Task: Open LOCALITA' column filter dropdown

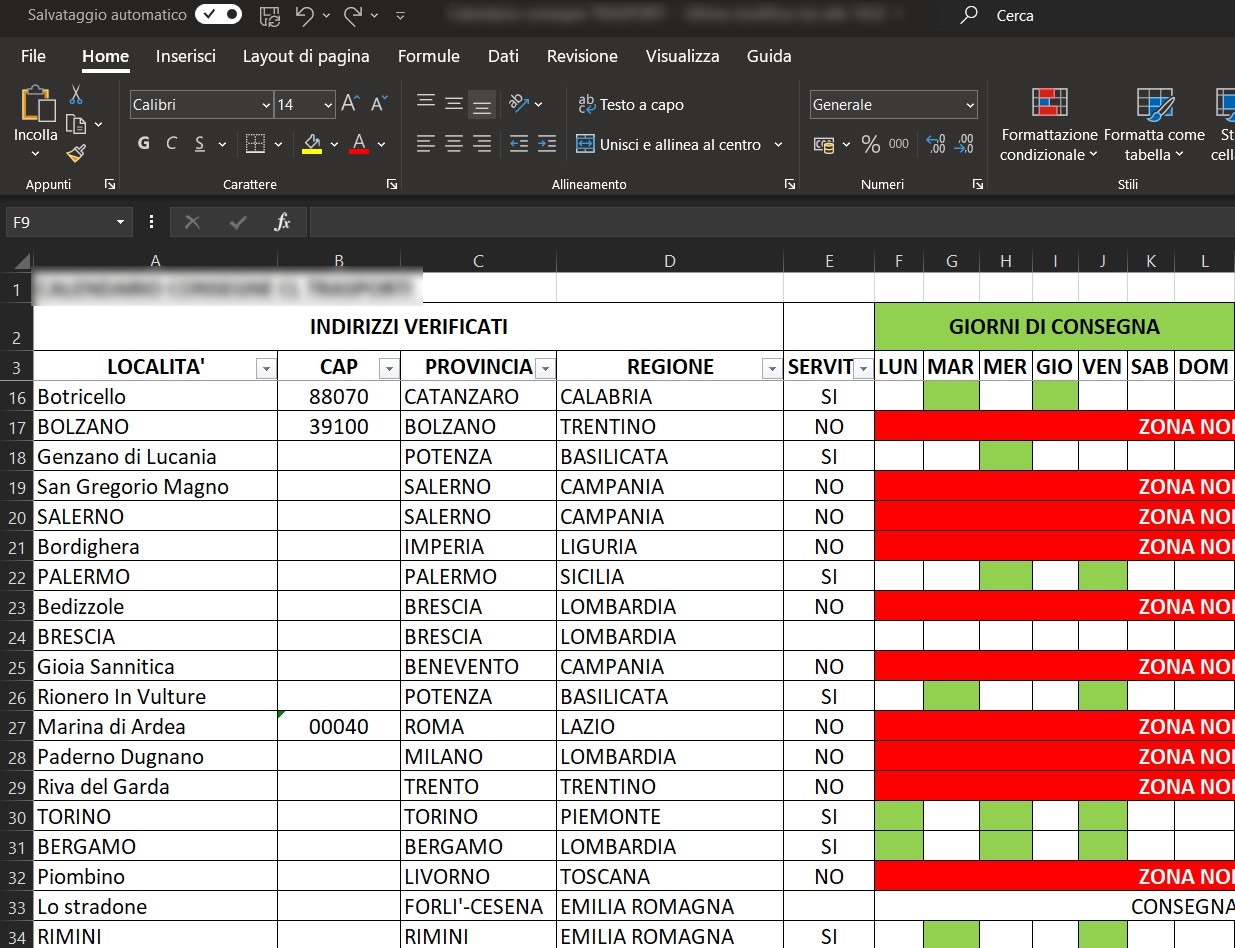Action: [266, 369]
